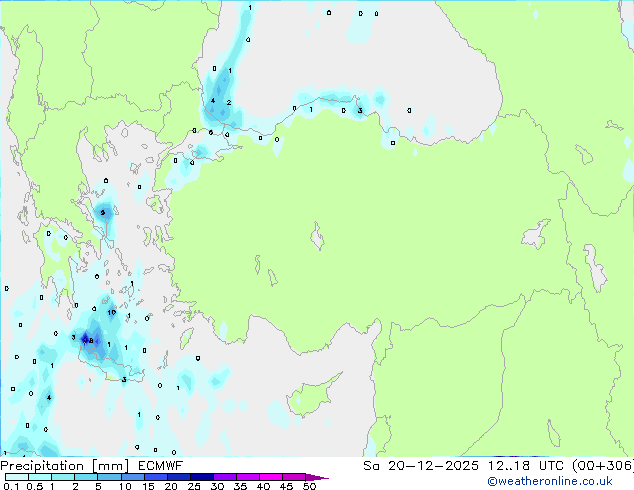
Task: Click the above-50 mm arrow at the legend end
Action: tap(317, 477)
